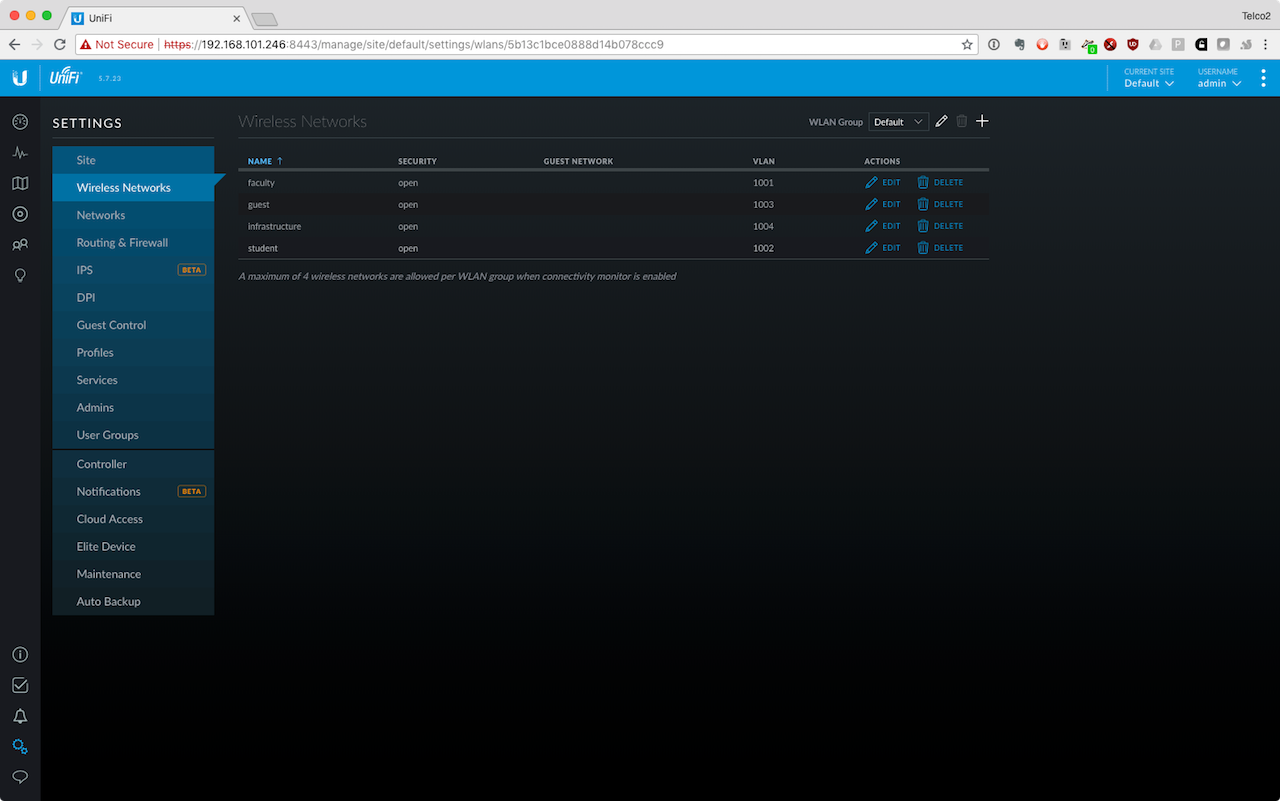Click the infrastructure network name

274,226
